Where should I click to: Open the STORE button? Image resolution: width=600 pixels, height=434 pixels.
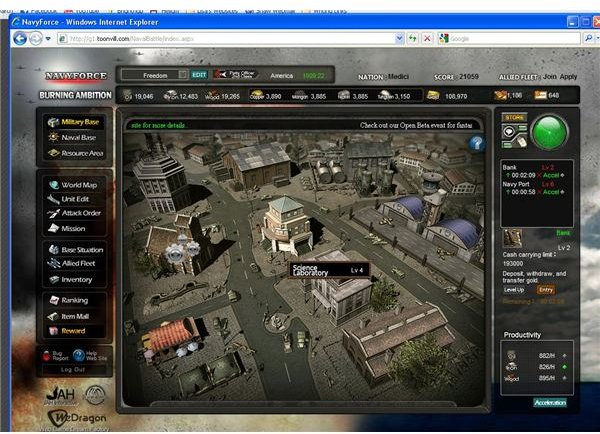click(514, 117)
